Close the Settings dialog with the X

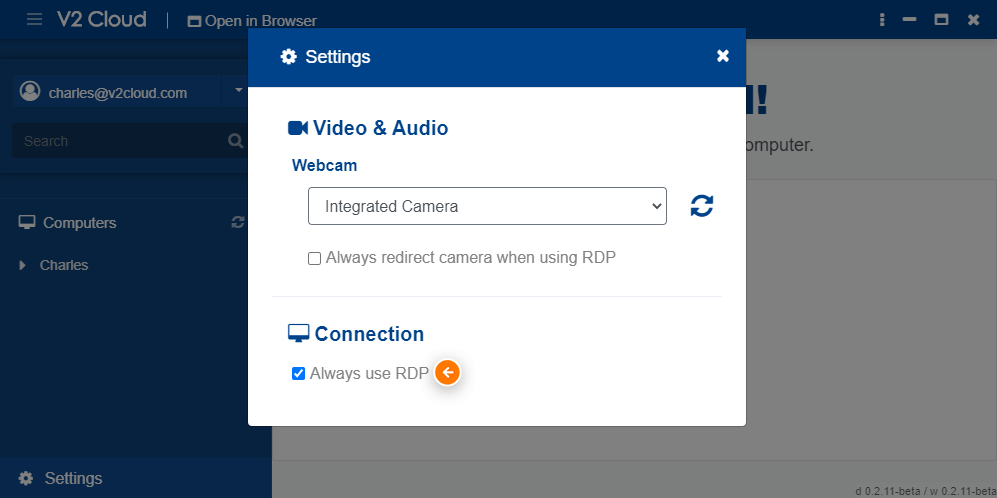pyautogui.click(x=722, y=56)
